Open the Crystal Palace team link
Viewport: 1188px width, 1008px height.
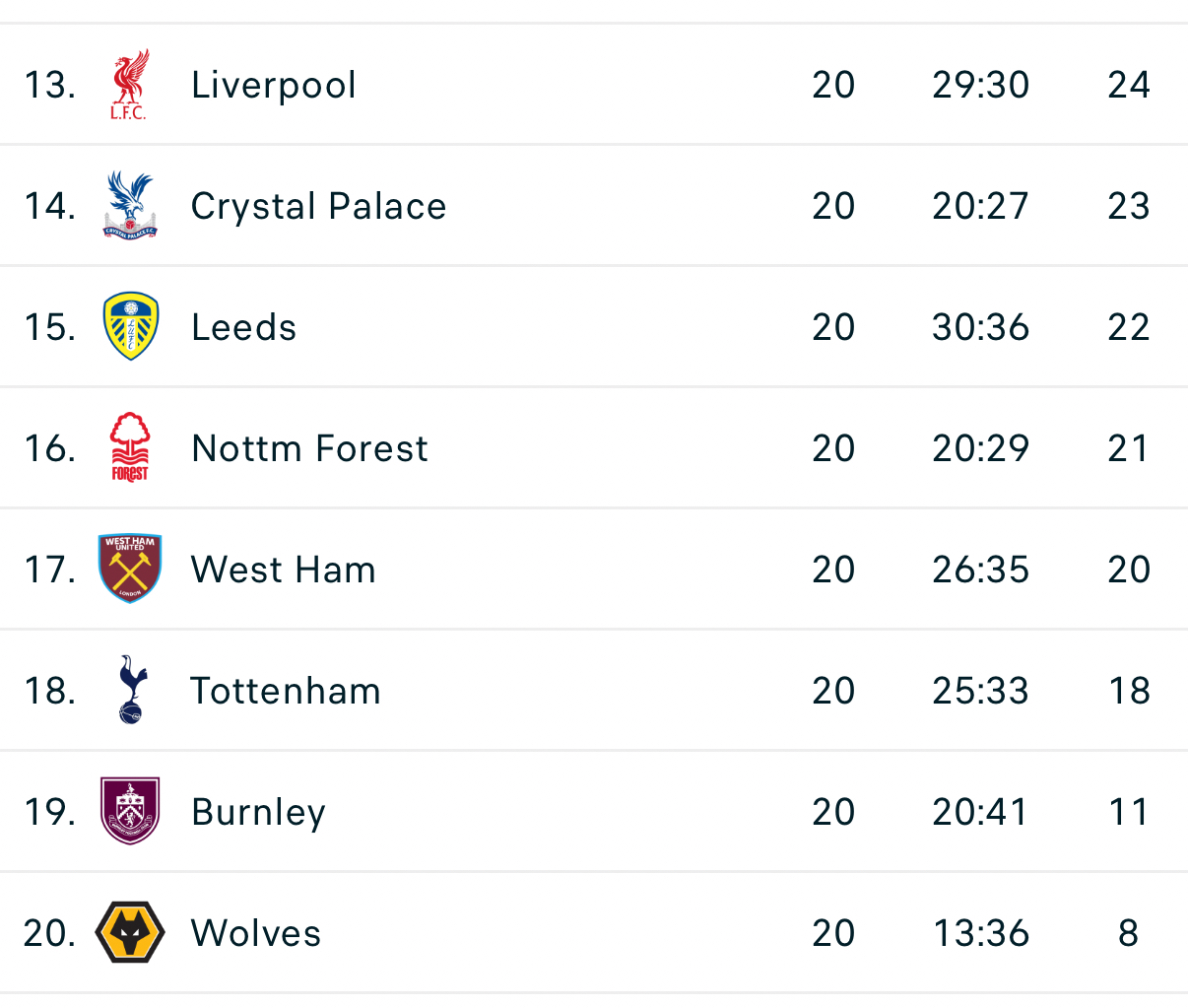click(318, 206)
